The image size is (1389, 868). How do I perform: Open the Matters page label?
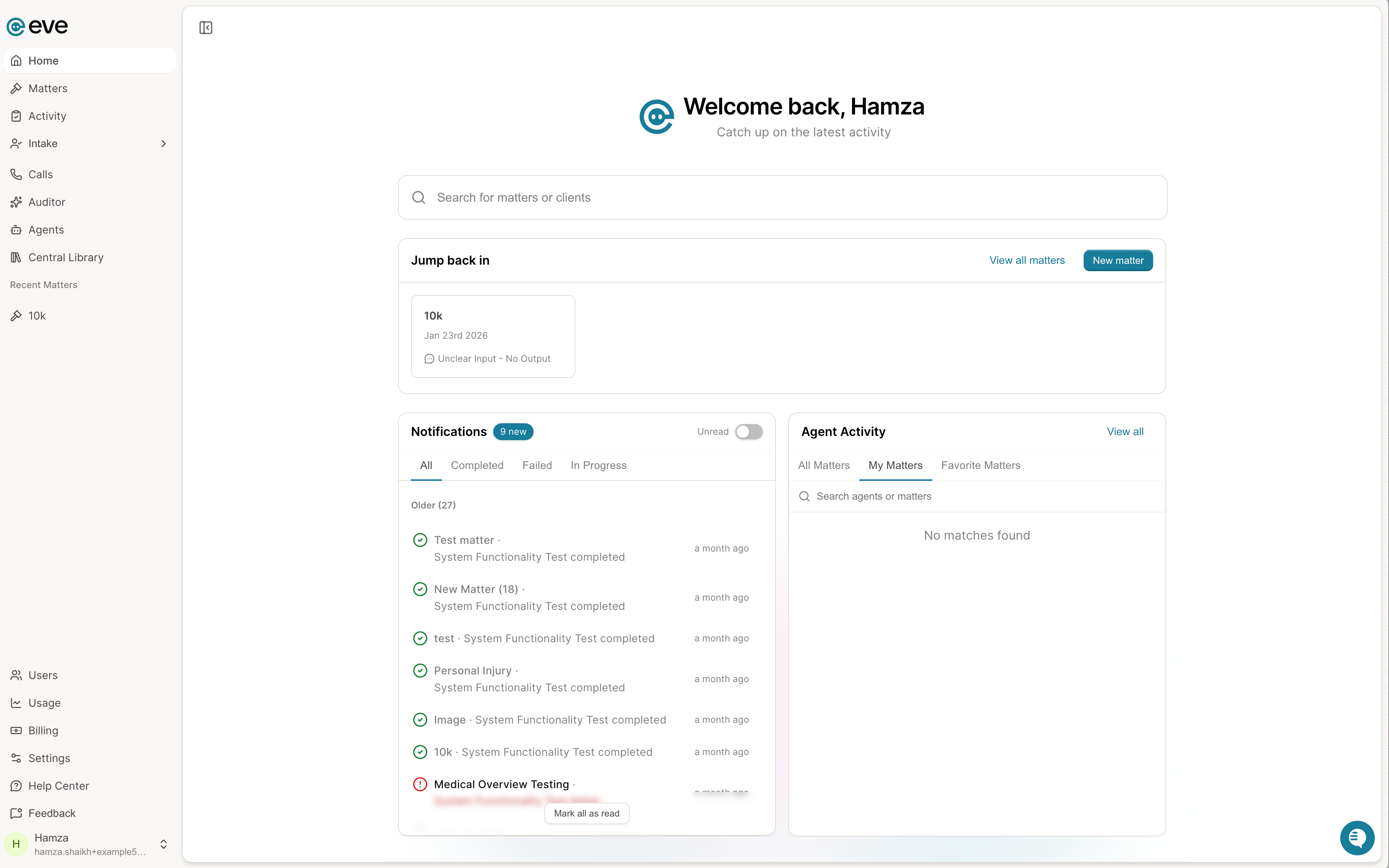click(48, 88)
